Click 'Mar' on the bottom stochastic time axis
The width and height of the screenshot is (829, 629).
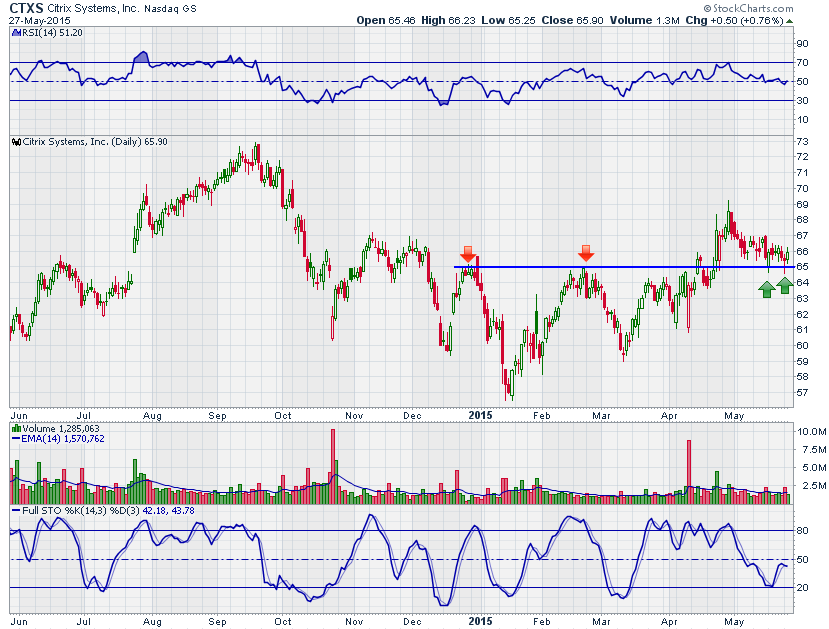point(601,622)
